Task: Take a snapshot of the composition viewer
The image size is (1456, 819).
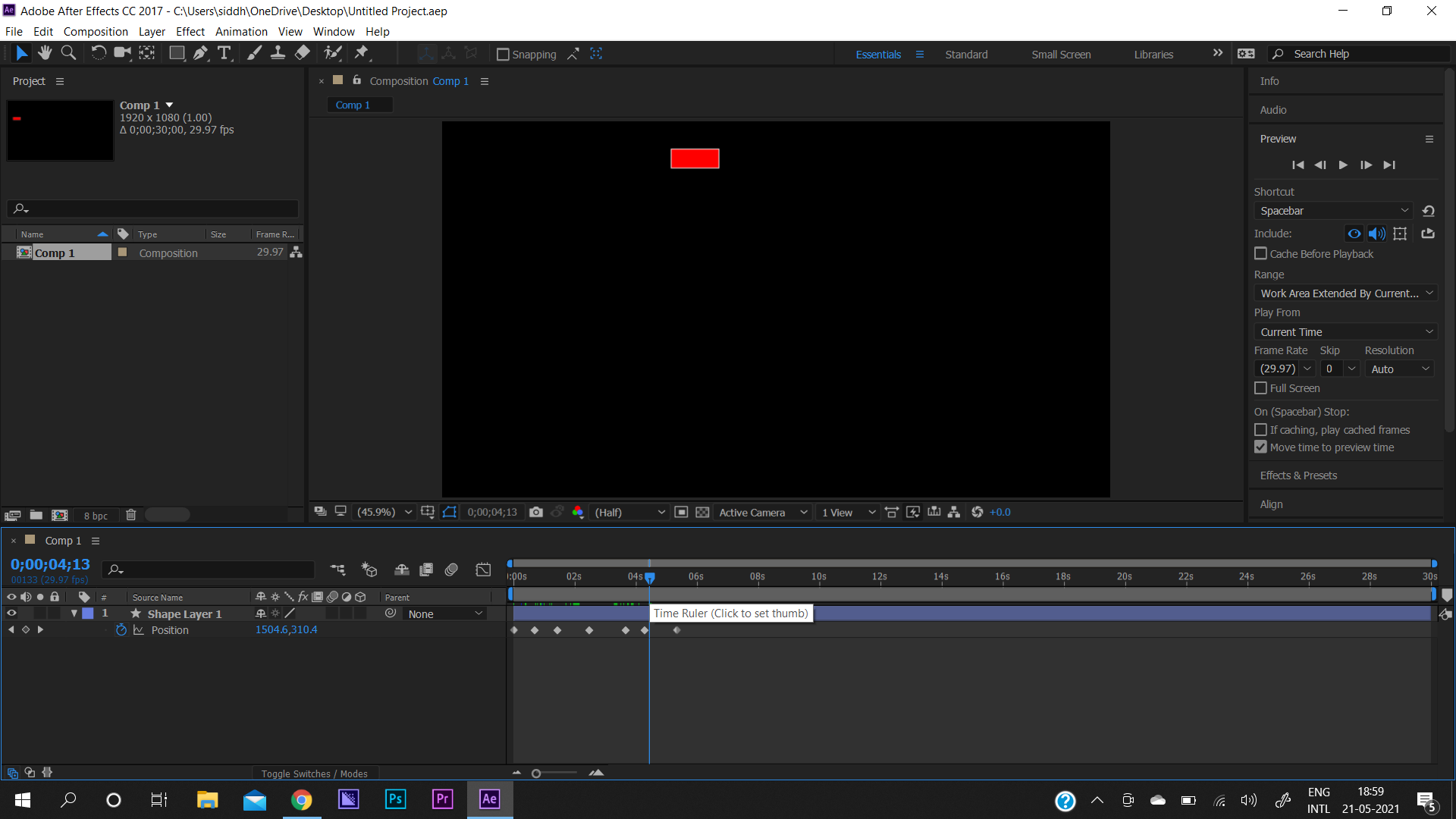Action: pos(537,512)
